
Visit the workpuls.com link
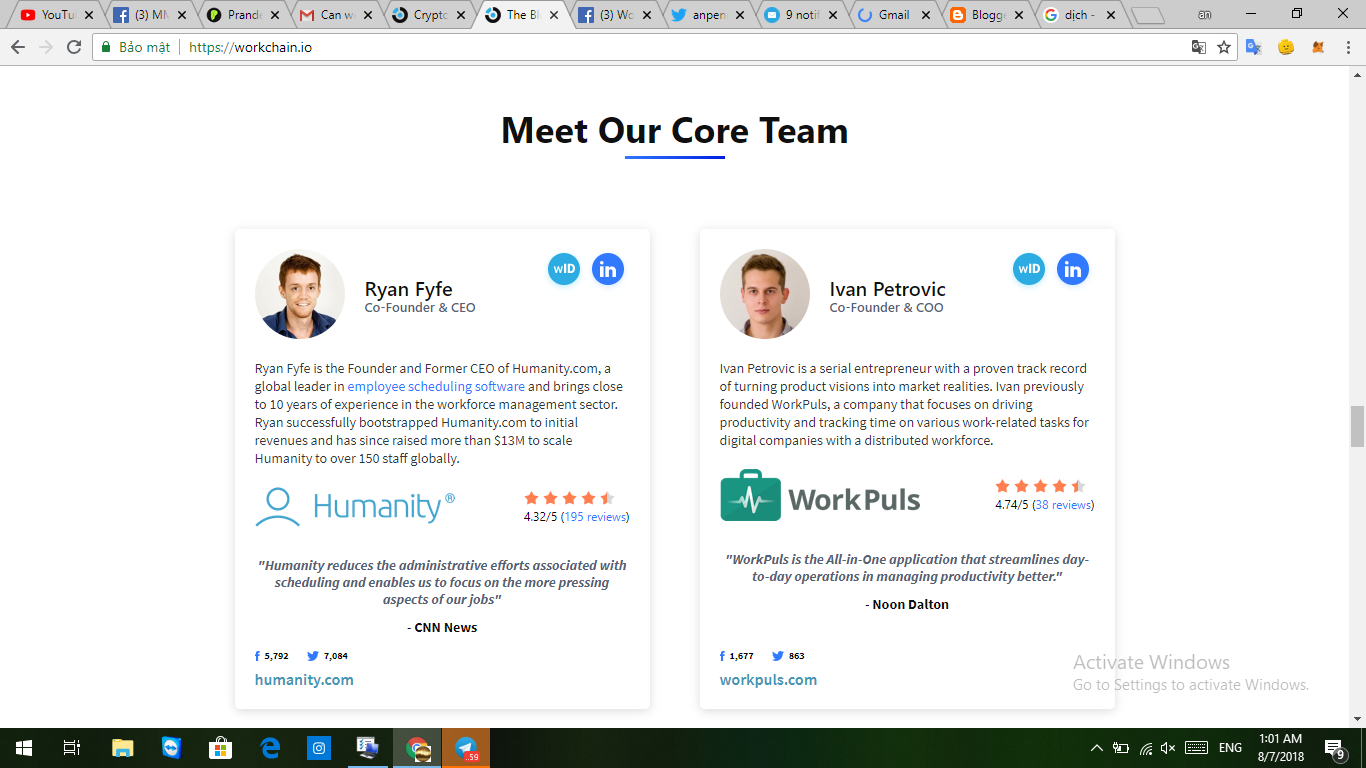[768, 680]
